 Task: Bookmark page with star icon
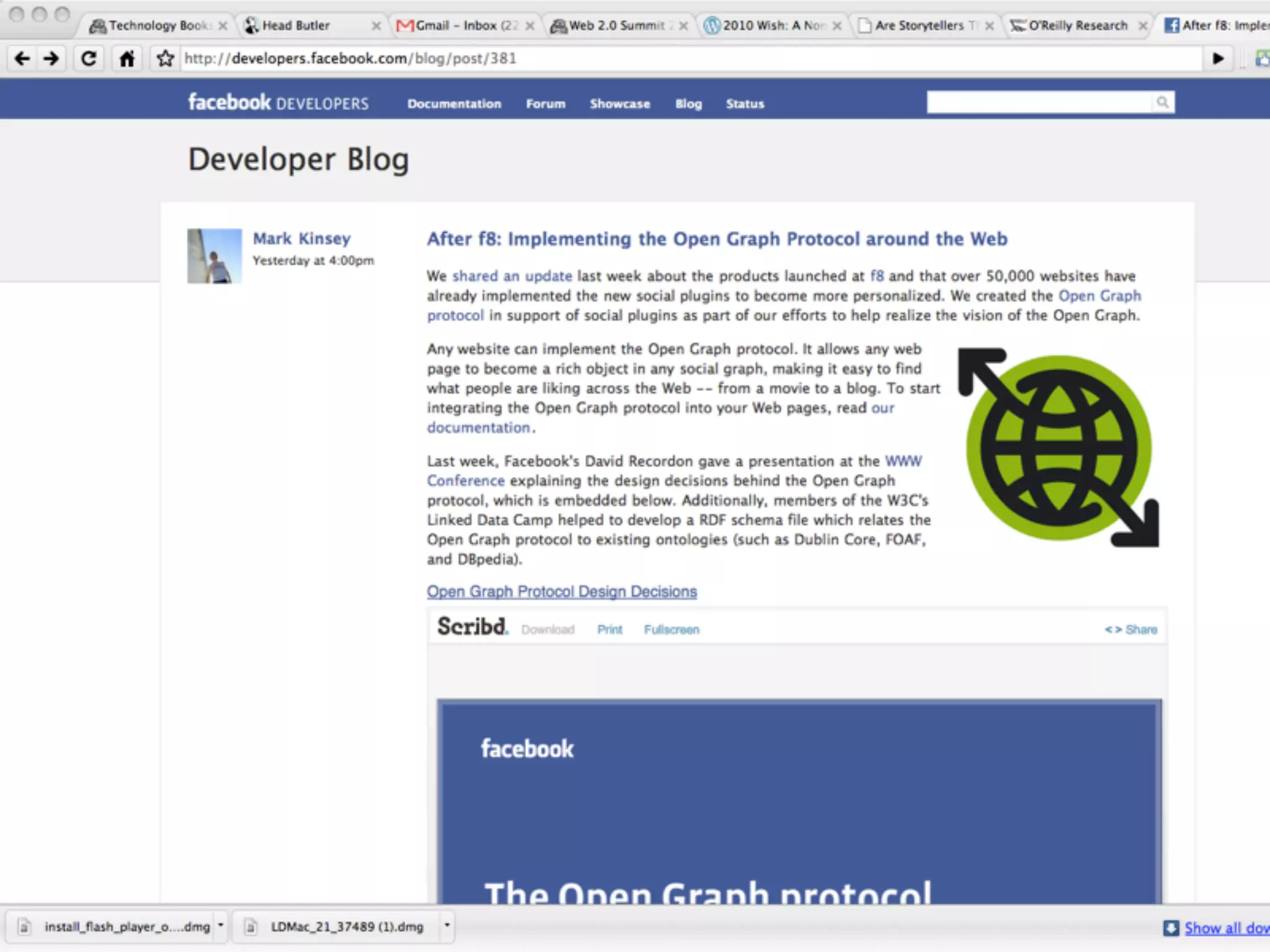pyautogui.click(x=165, y=59)
